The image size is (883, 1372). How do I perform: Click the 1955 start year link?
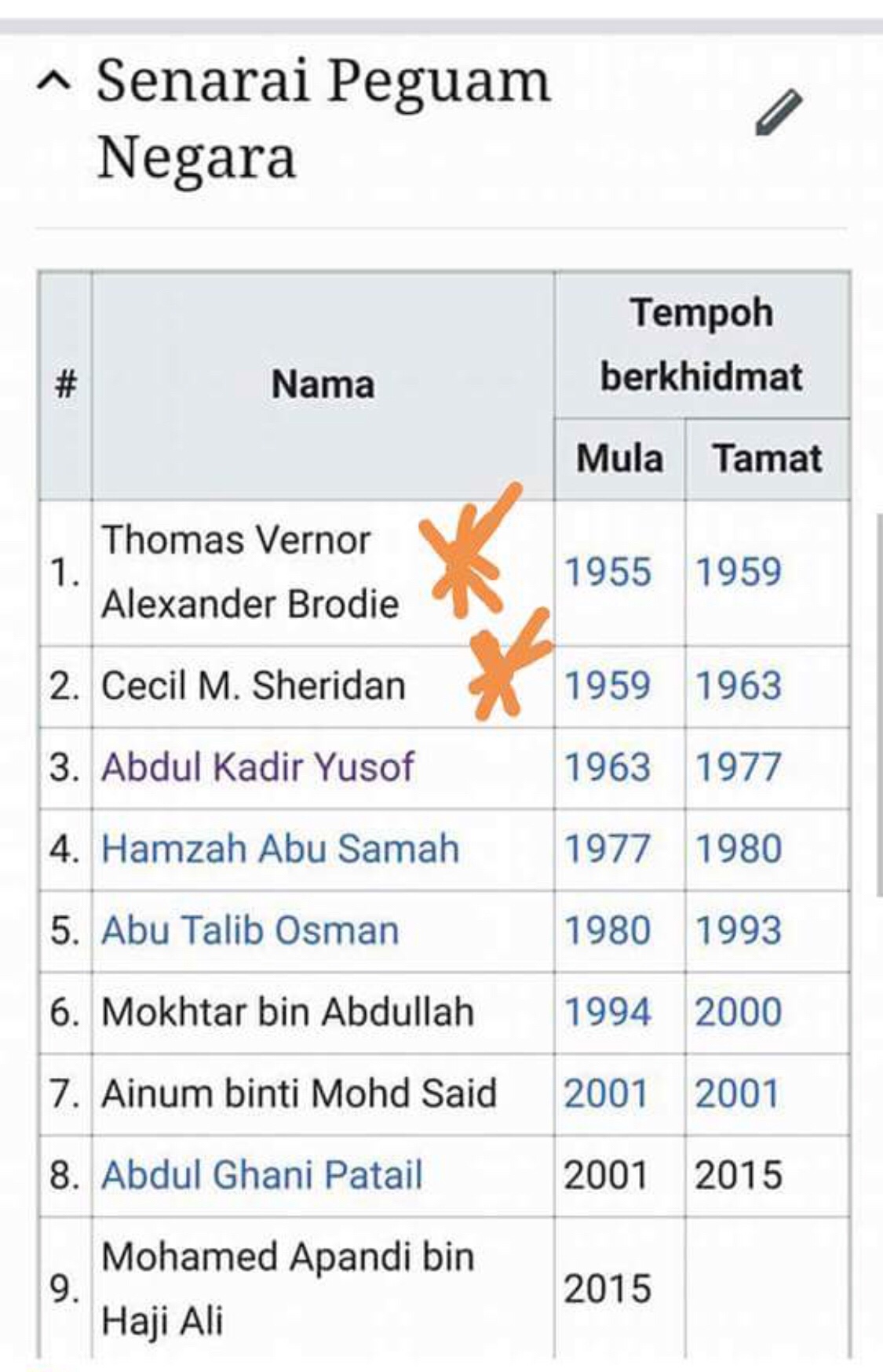click(x=608, y=572)
